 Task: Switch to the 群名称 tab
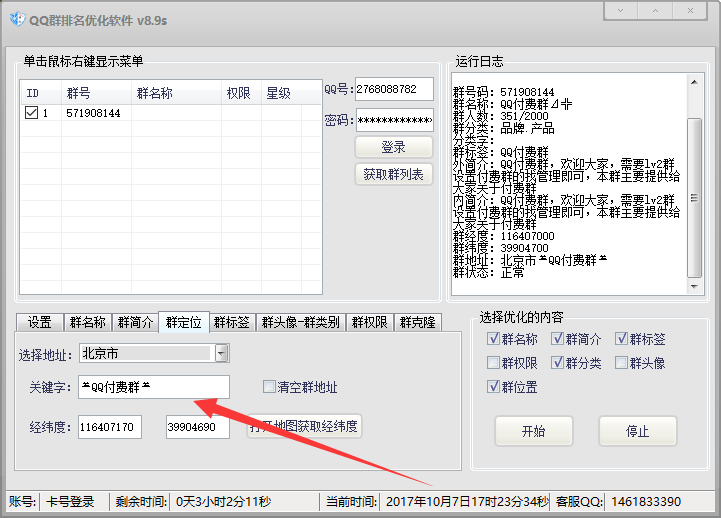click(87, 322)
